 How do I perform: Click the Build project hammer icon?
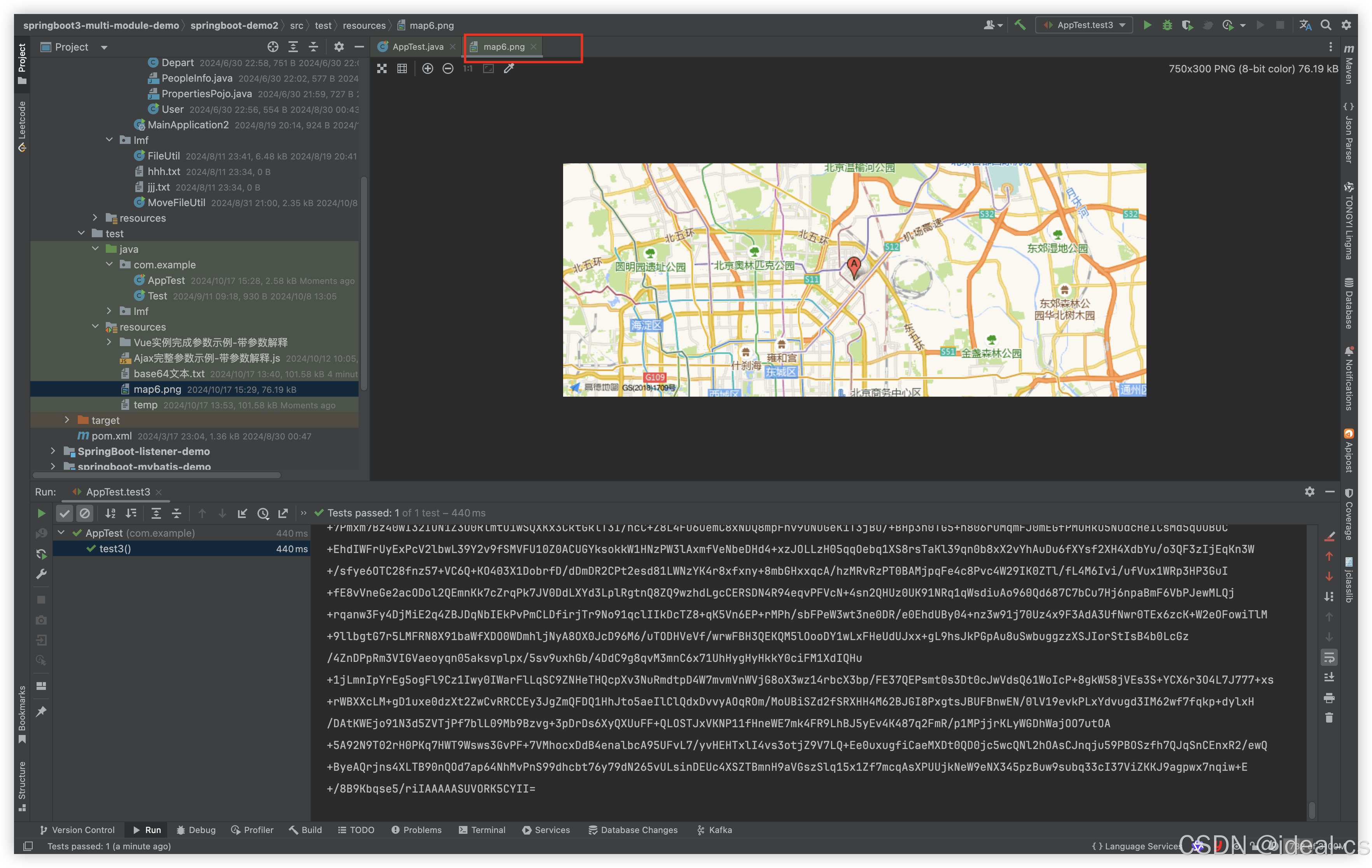pos(1020,25)
